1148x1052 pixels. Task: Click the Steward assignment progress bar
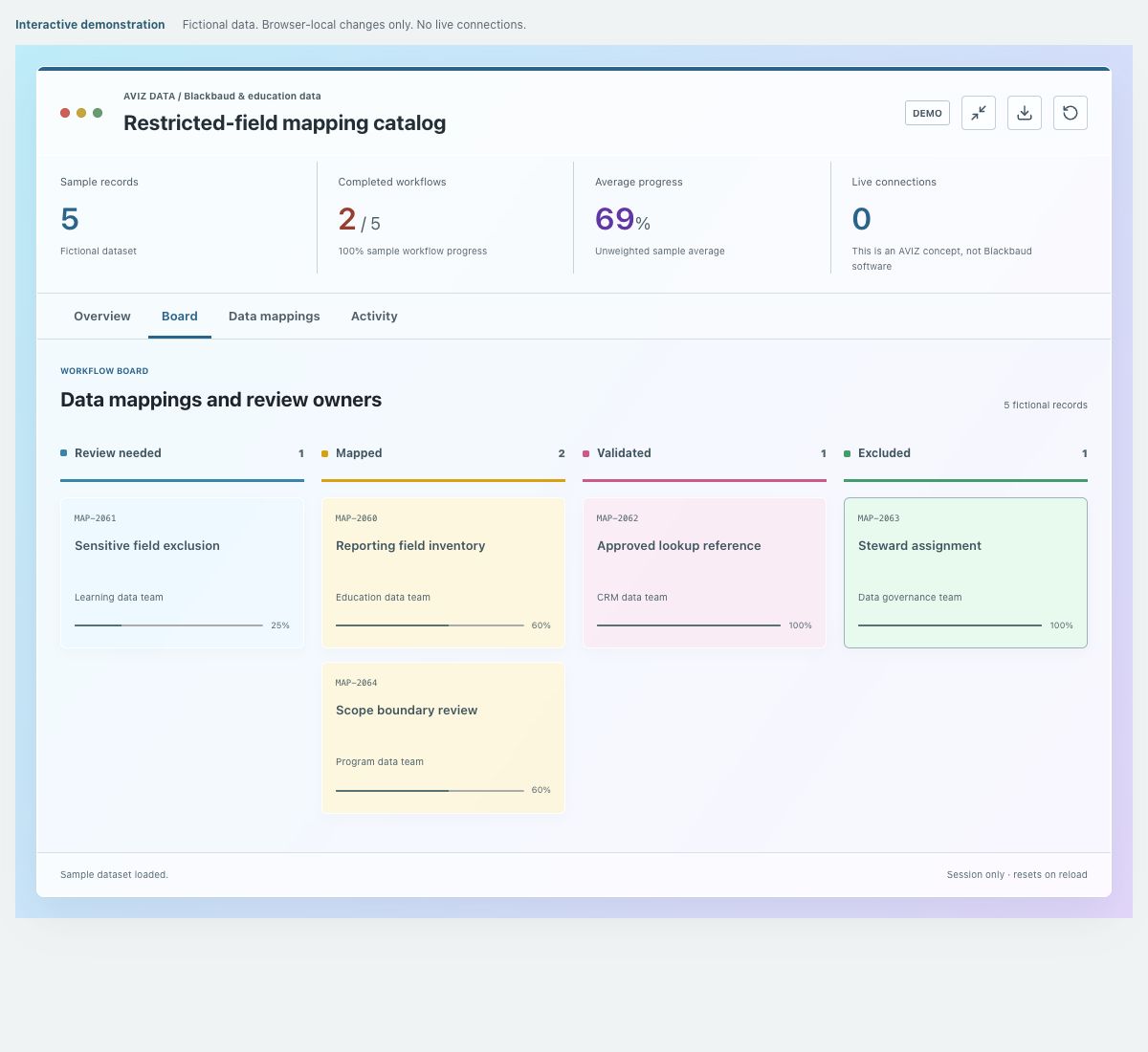(x=950, y=625)
